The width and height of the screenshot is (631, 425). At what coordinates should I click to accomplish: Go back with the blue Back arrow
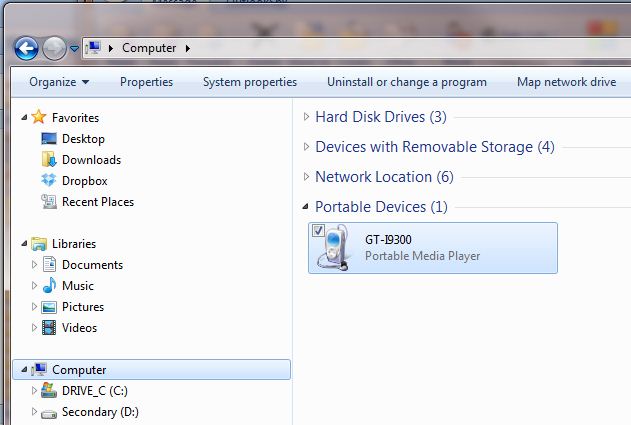tap(26, 49)
